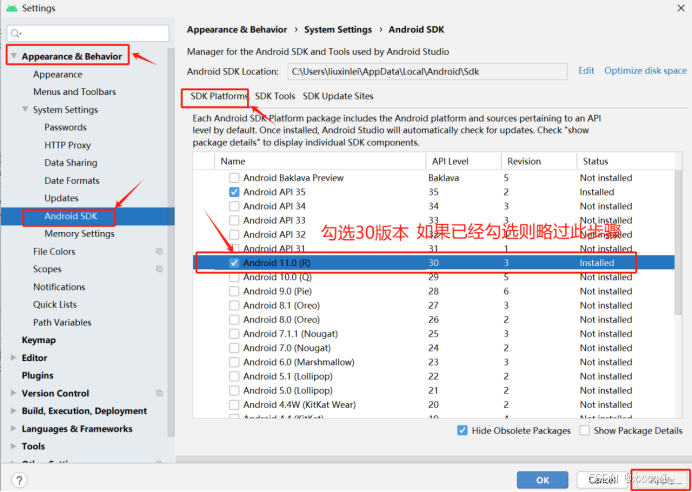Click the Appearance & Behavior breadcrumb

pyautogui.click(x=237, y=30)
